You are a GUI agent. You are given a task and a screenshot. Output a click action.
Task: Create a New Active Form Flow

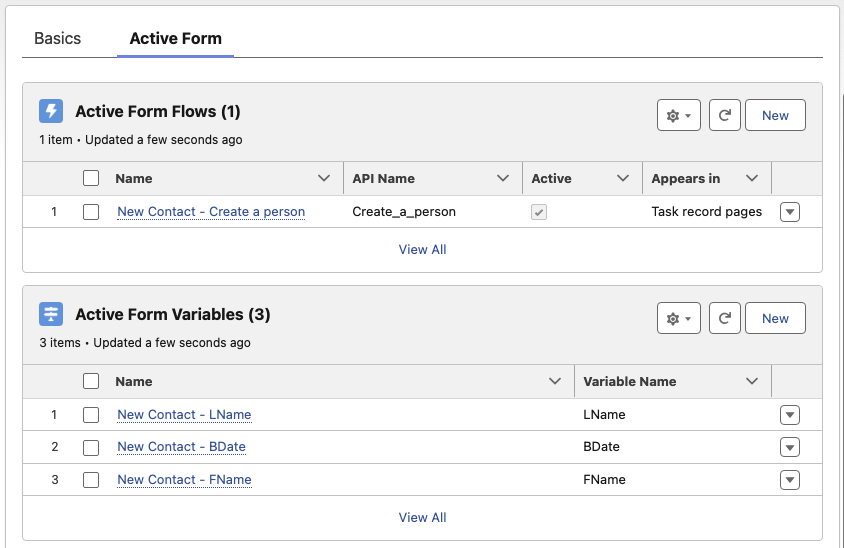775,115
